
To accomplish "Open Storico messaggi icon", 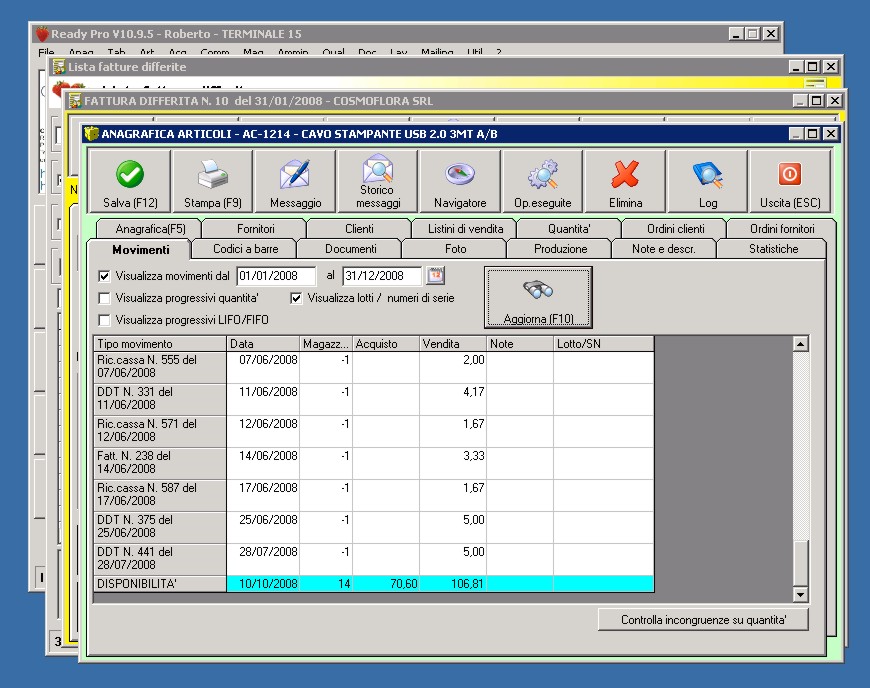I will click(378, 168).
